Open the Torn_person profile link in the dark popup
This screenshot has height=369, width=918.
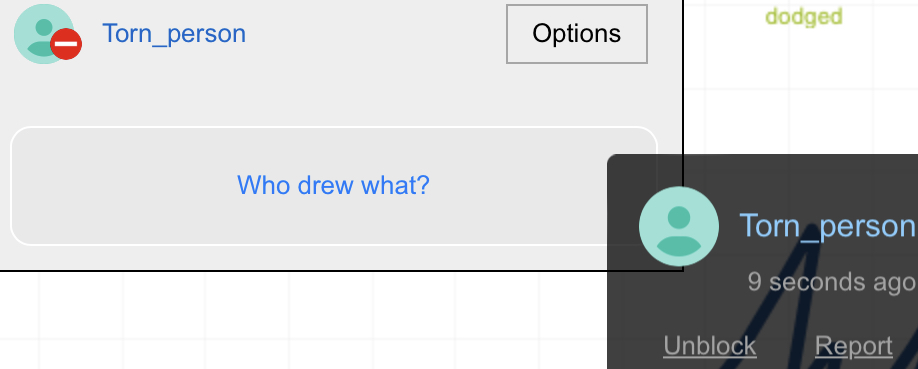pos(827,226)
